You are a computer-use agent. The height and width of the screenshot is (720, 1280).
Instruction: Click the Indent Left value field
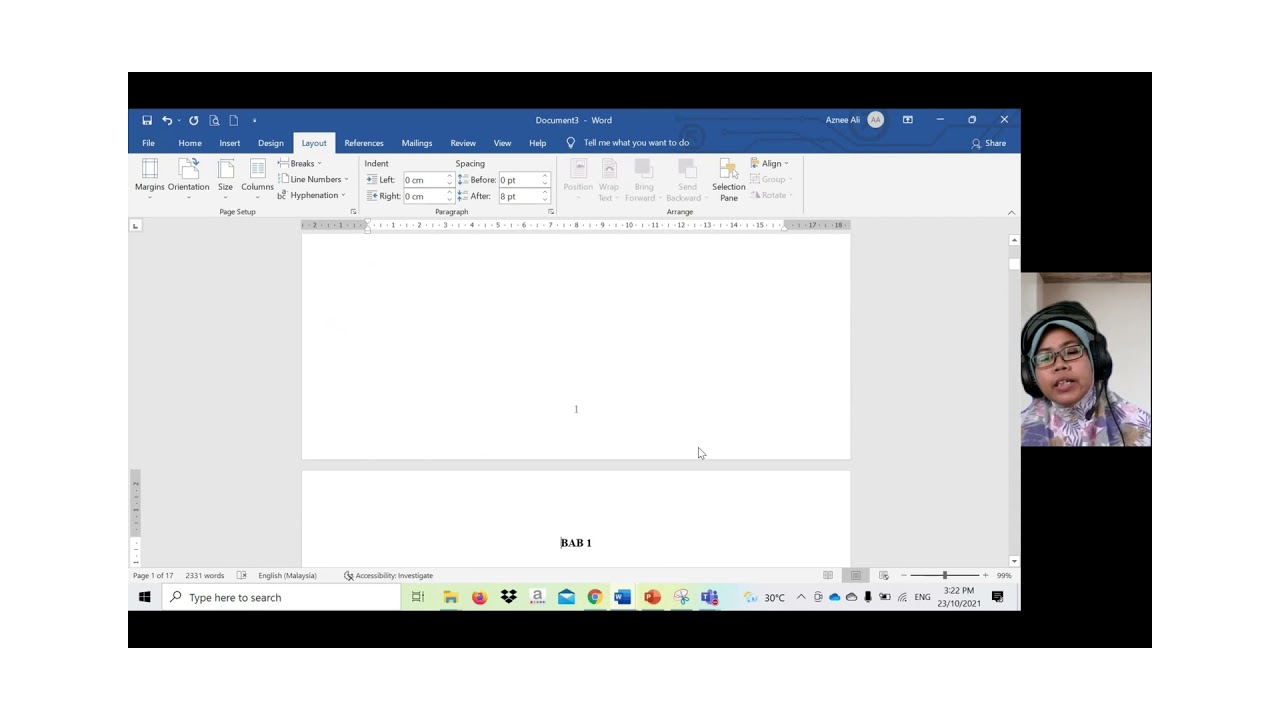[424, 180]
